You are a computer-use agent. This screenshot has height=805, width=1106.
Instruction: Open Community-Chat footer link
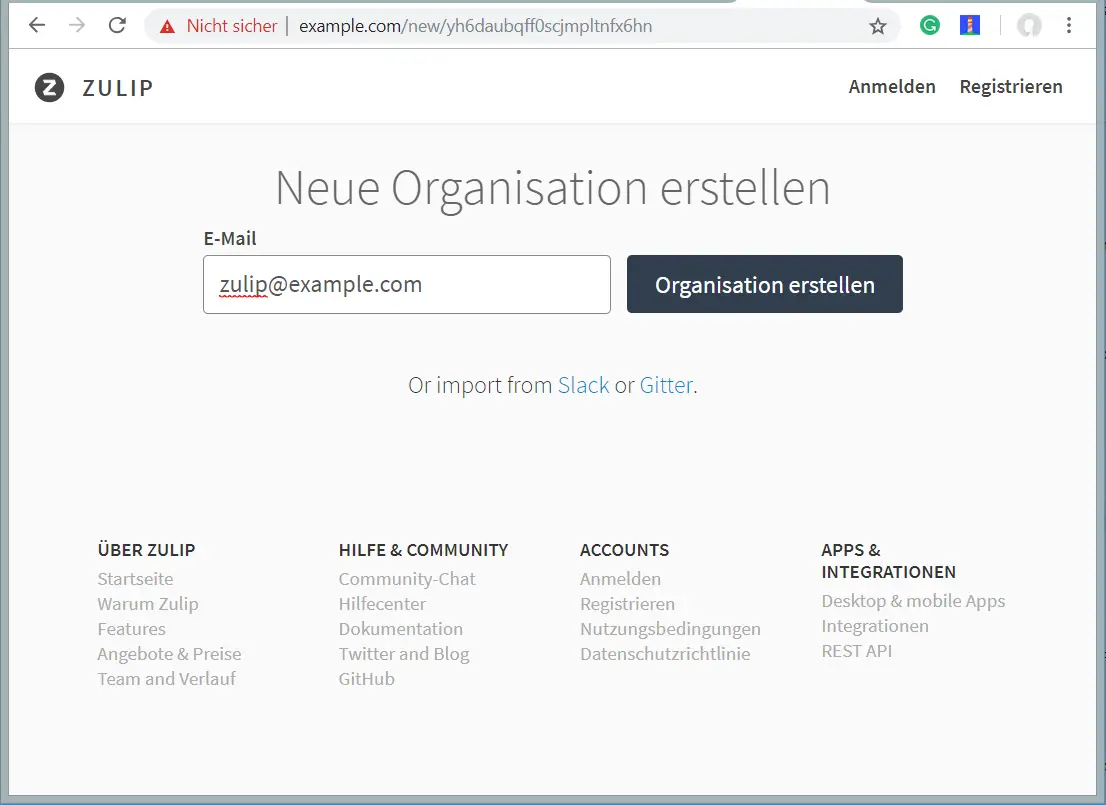(x=407, y=579)
